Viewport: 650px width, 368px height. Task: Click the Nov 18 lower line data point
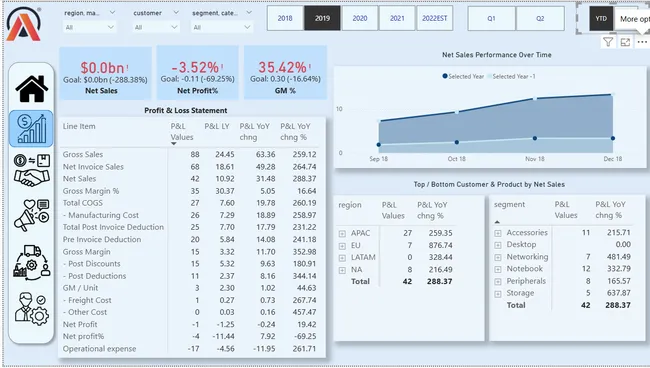tap(535, 138)
